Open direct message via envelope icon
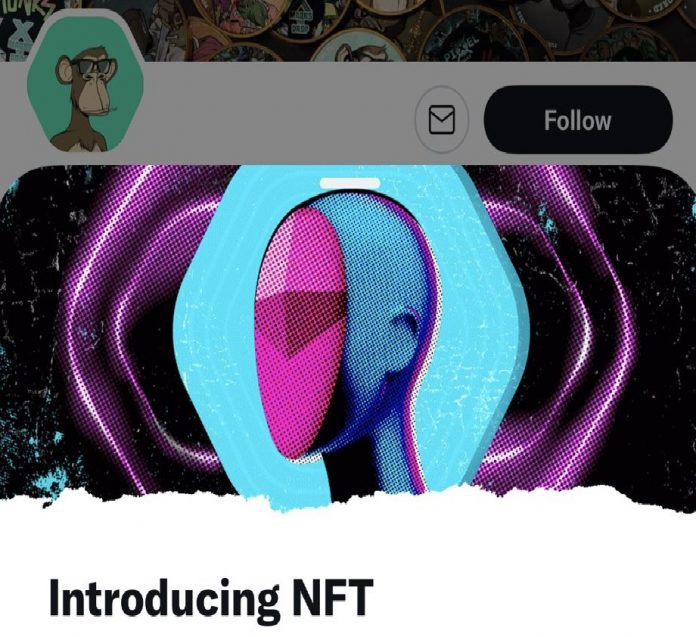Screen dimensions: 696x637 442,119
